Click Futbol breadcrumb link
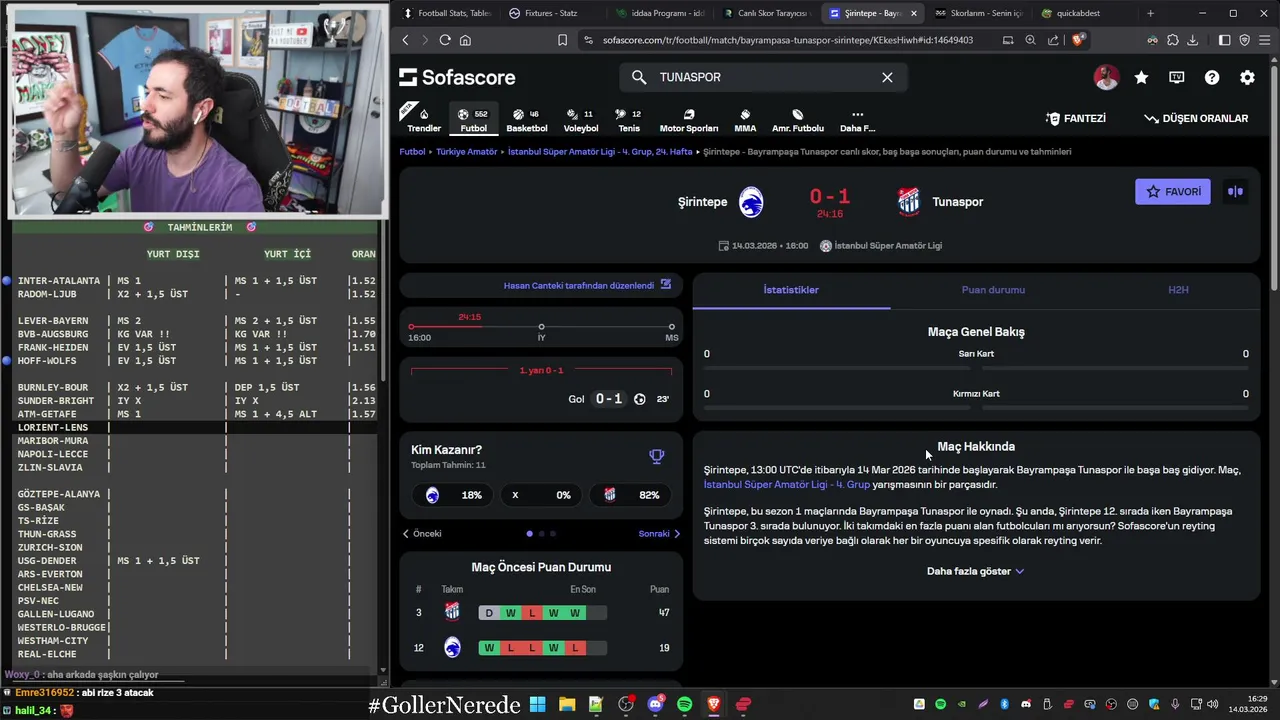 412,152
